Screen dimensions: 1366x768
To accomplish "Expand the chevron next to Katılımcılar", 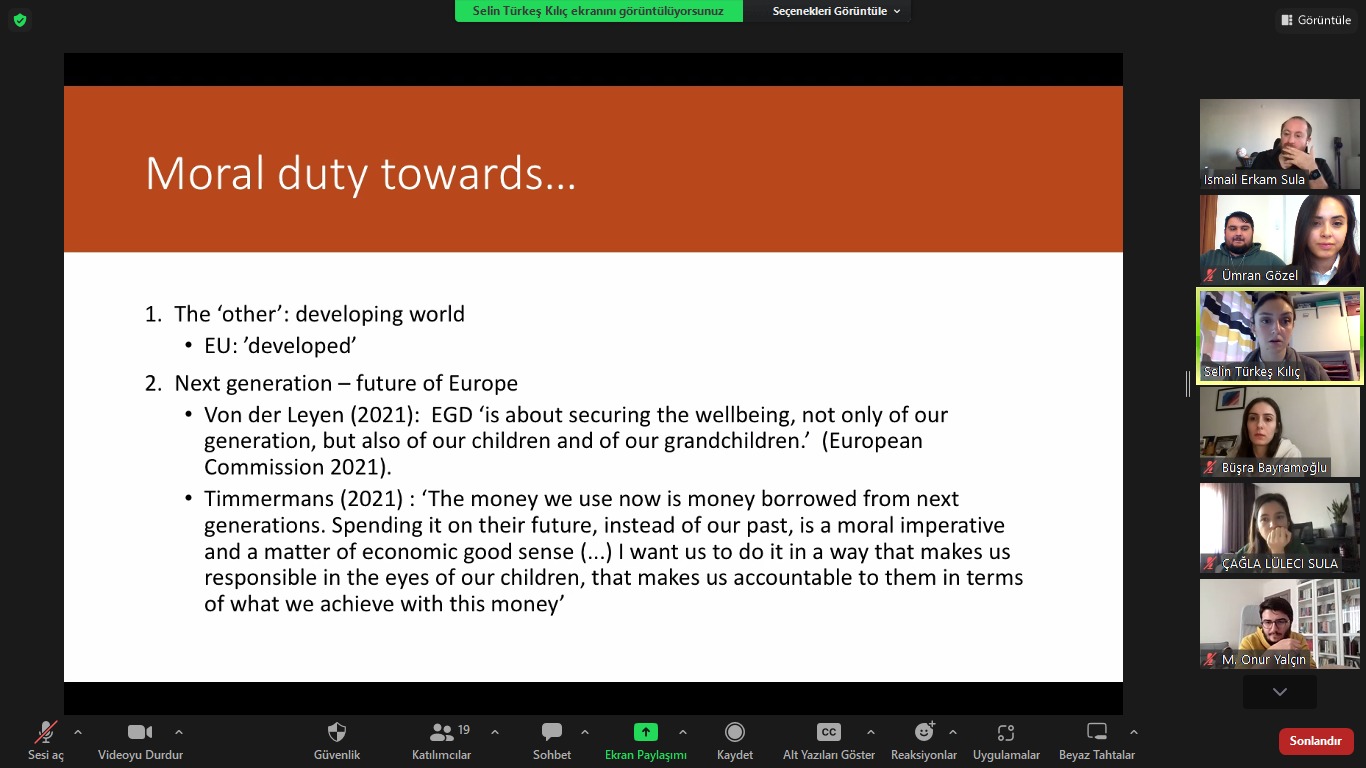I will 495,732.
